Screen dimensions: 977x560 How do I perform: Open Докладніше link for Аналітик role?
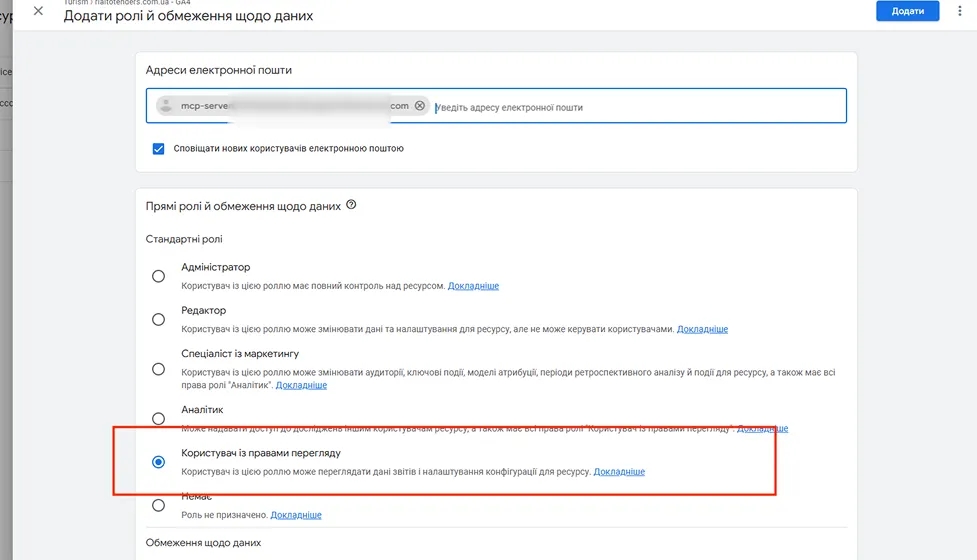pyautogui.click(x=762, y=429)
